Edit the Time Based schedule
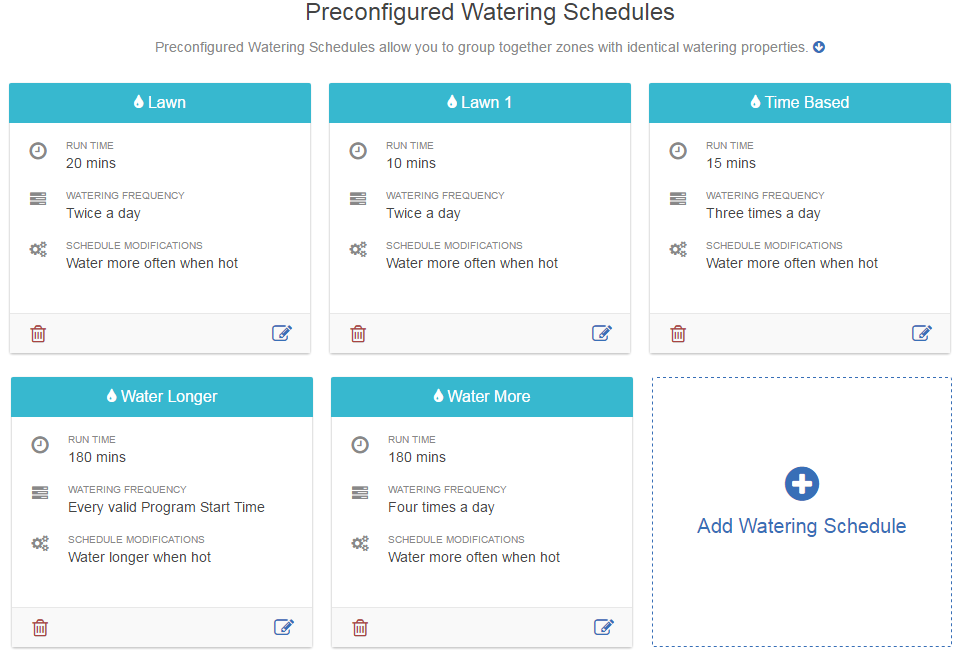The image size is (963, 650). click(x=922, y=333)
